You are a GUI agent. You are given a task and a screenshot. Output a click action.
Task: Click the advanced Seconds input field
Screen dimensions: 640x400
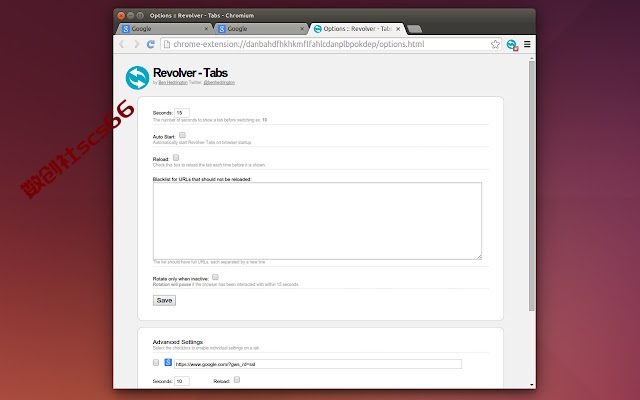pyautogui.click(x=182, y=381)
